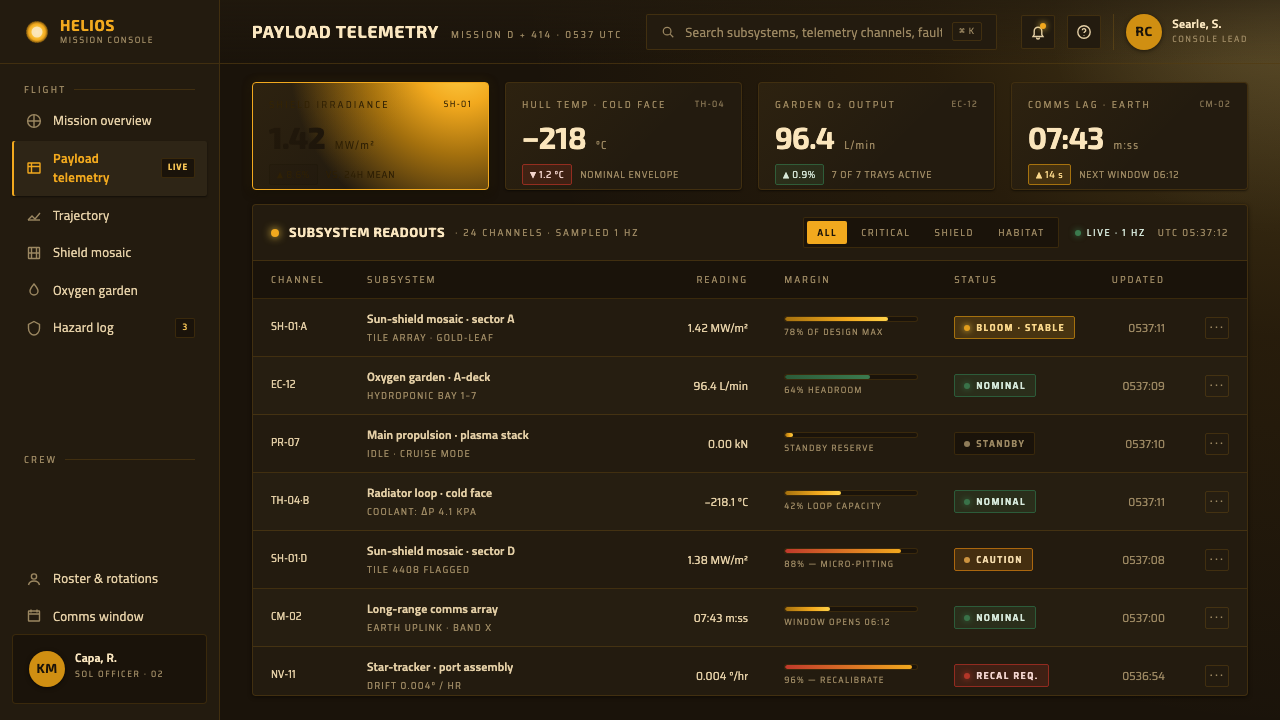Focus the subsystem search field
Image resolution: width=1280 pixels, height=720 pixels.
(x=821, y=32)
